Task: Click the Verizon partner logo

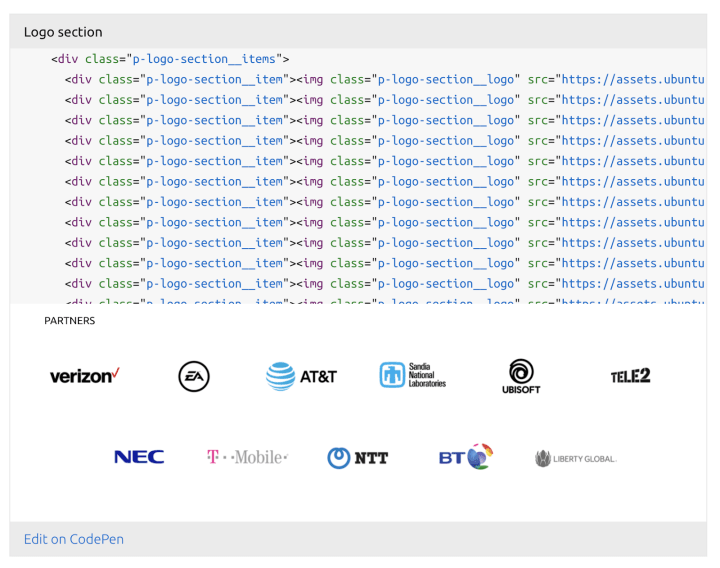Action: pos(85,376)
